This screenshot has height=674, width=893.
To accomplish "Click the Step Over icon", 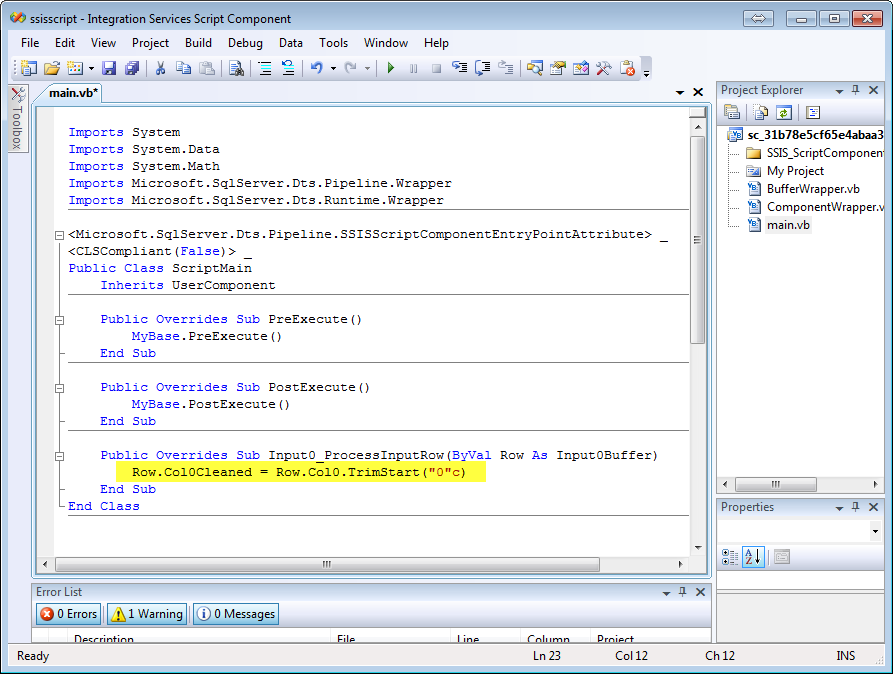I will point(482,68).
